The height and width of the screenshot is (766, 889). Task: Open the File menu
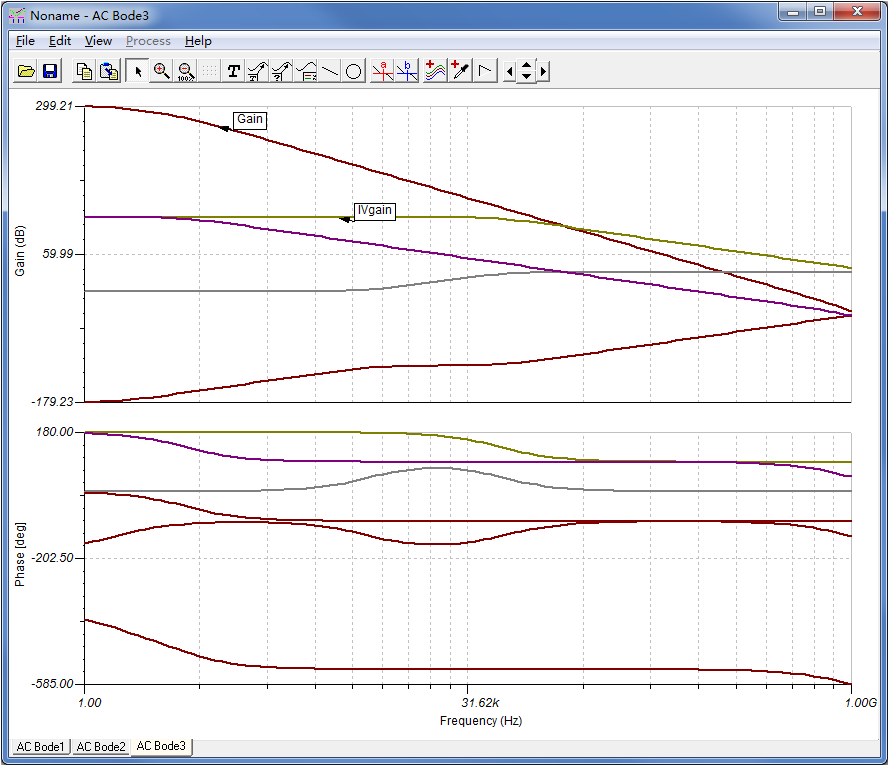tap(25, 41)
